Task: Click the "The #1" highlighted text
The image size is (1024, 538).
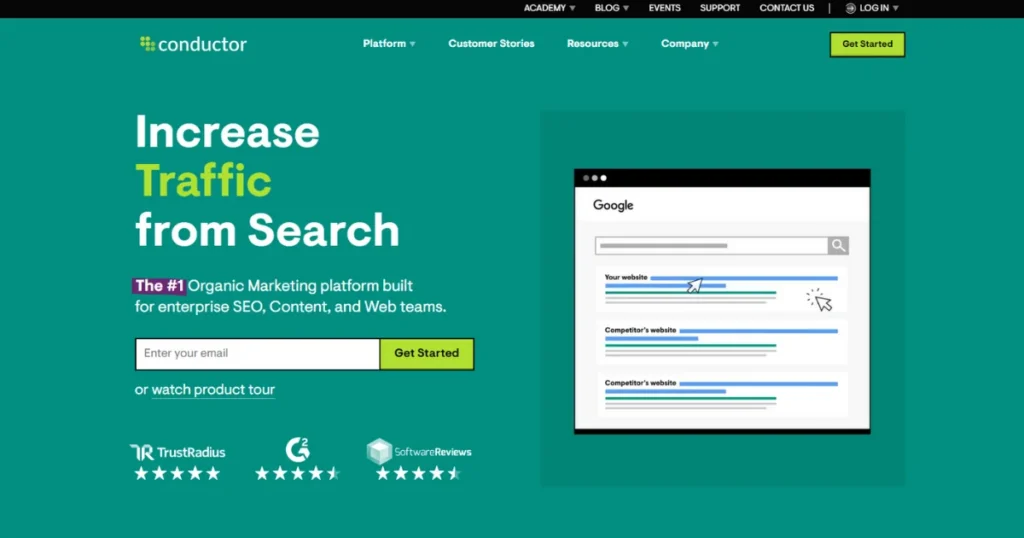Action: pos(159,286)
